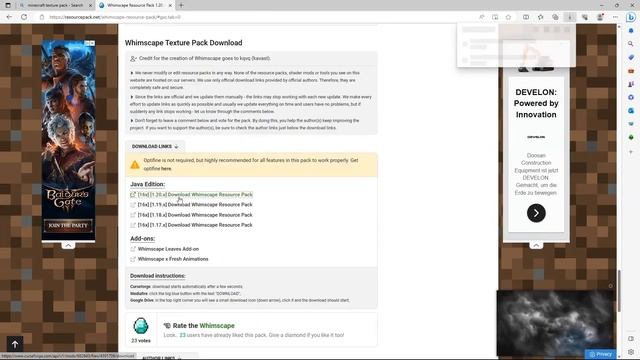
Task: Open the Downloads toolbar icon
Action: coord(570,17)
